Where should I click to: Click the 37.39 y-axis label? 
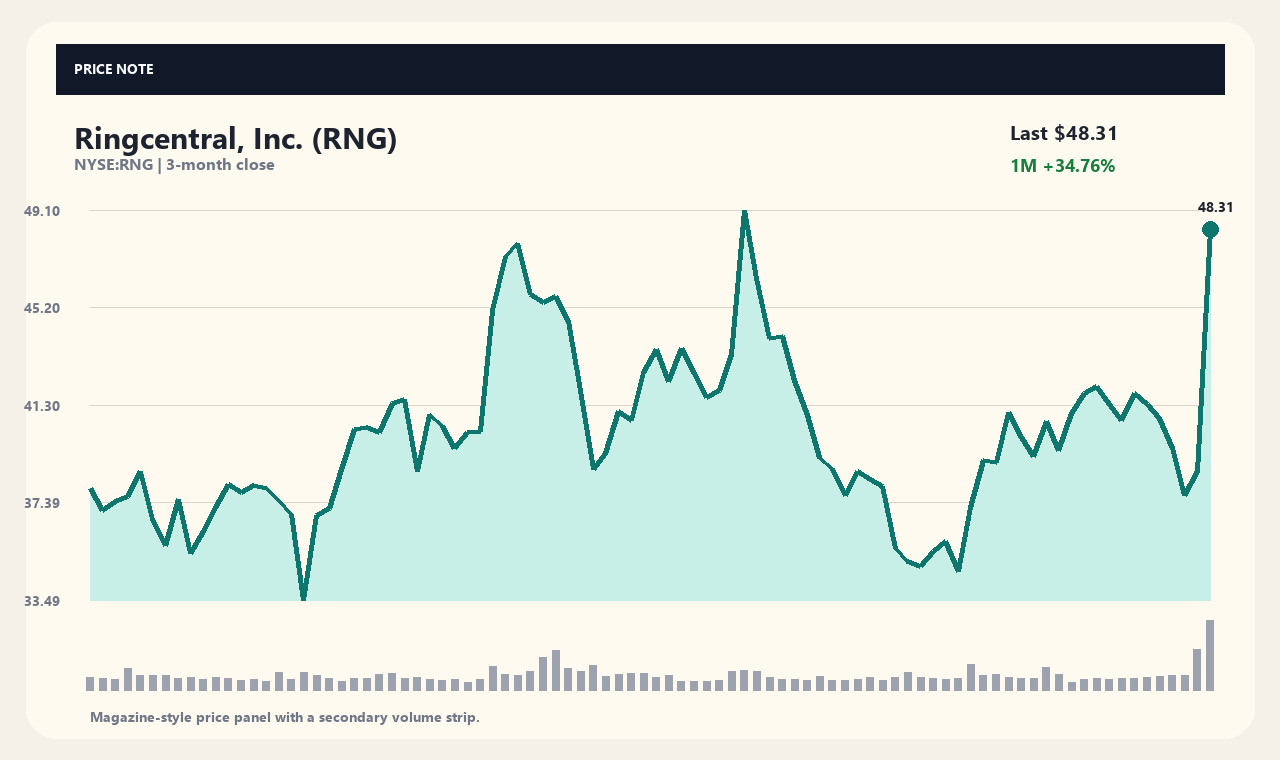coord(42,503)
